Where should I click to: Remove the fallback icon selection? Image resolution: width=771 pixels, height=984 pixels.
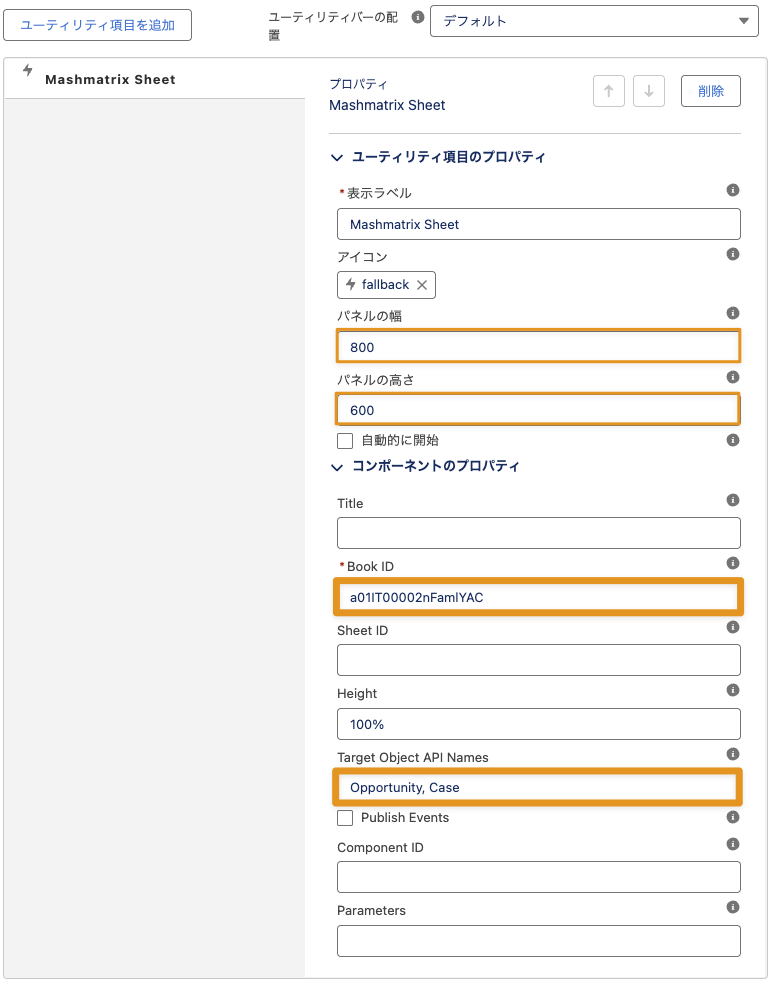tap(422, 285)
